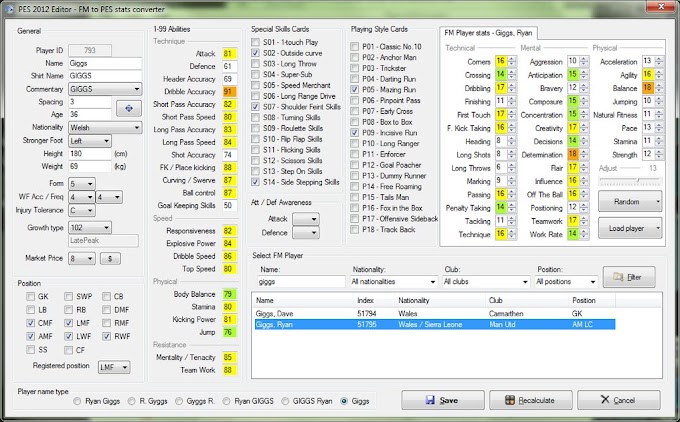This screenshot has height=422, width=680.
Task: Open the Commentary dropdown showing GIGGS
Action: point(105,89)
